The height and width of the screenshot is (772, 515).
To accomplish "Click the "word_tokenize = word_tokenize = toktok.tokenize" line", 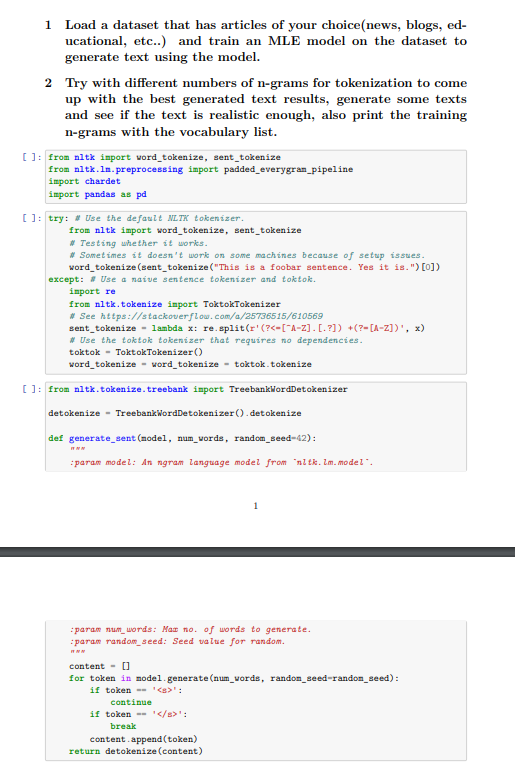I will [x=190, y=364].
